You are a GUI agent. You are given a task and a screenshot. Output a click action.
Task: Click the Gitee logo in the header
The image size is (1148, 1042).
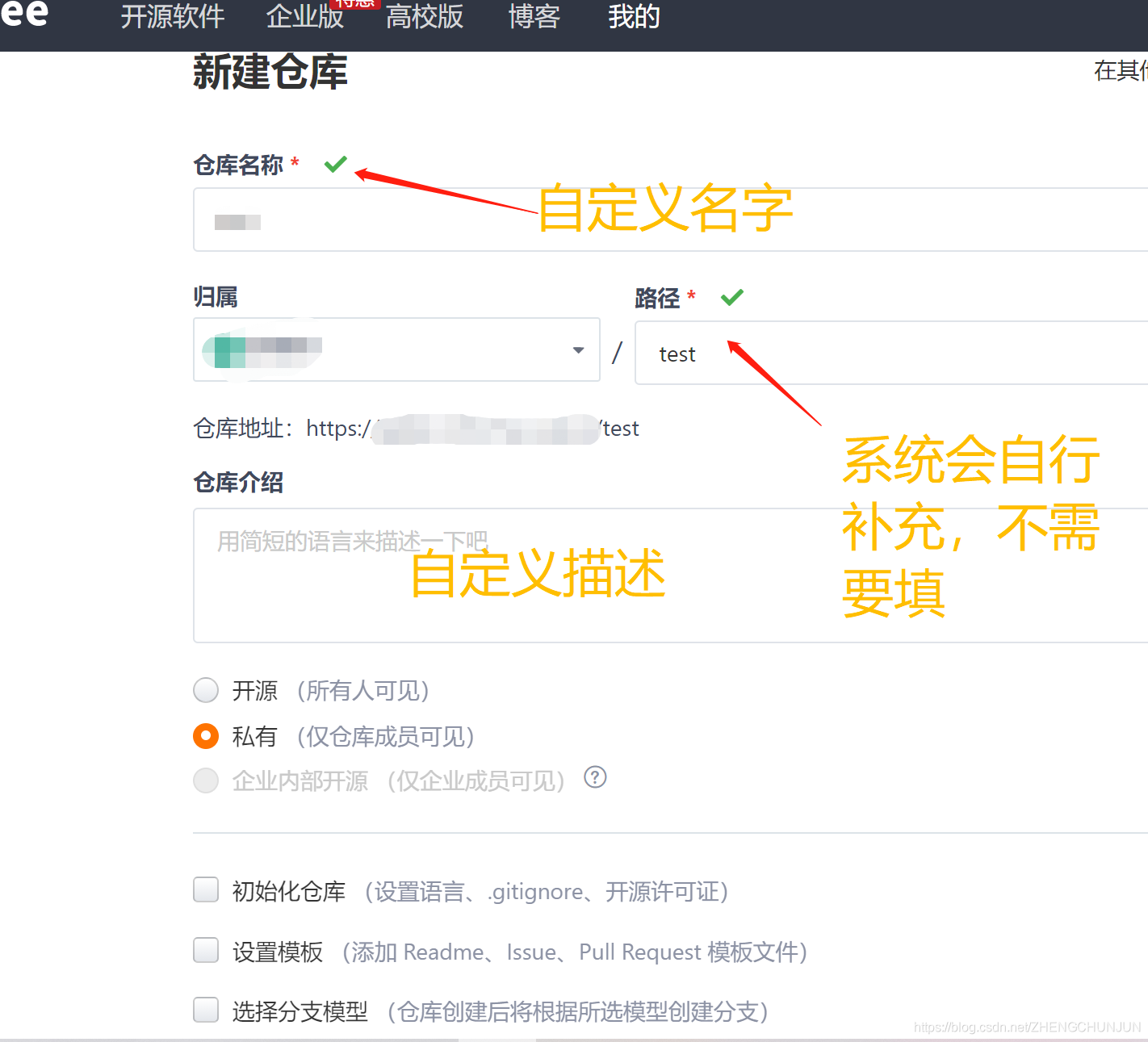click(24, 14)
